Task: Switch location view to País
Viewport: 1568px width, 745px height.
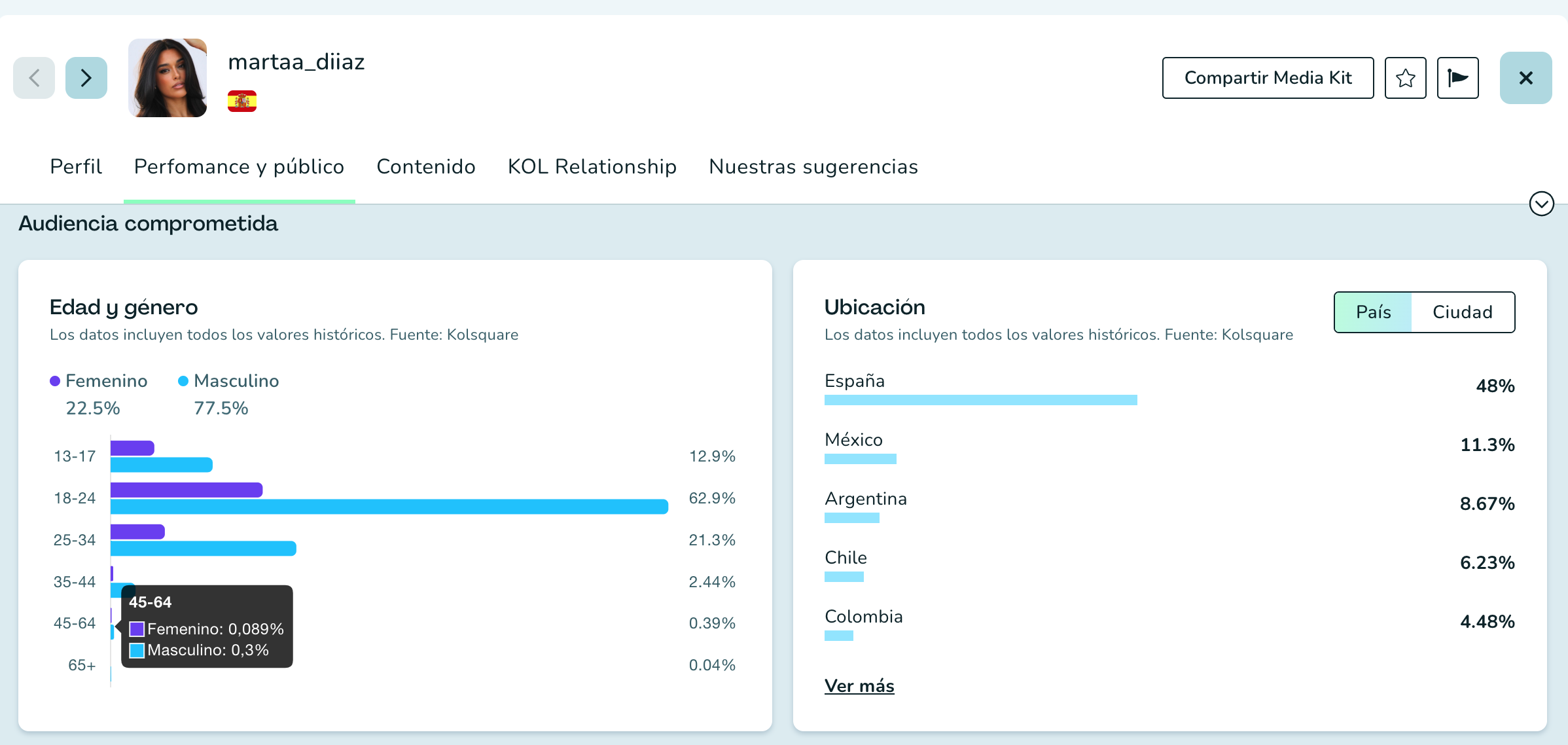Action: click(1373, 312)
